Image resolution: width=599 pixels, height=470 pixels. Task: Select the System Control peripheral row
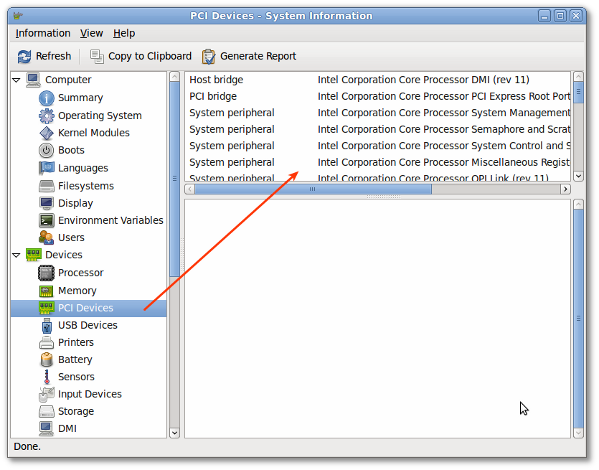[x=378, y=146]
